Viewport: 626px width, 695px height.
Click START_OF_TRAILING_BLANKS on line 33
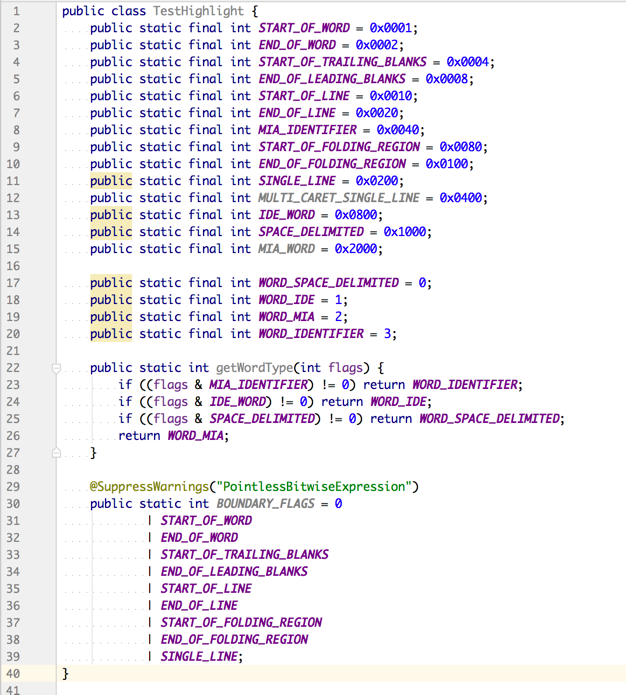pyautogui.click(x=245, y=555)
